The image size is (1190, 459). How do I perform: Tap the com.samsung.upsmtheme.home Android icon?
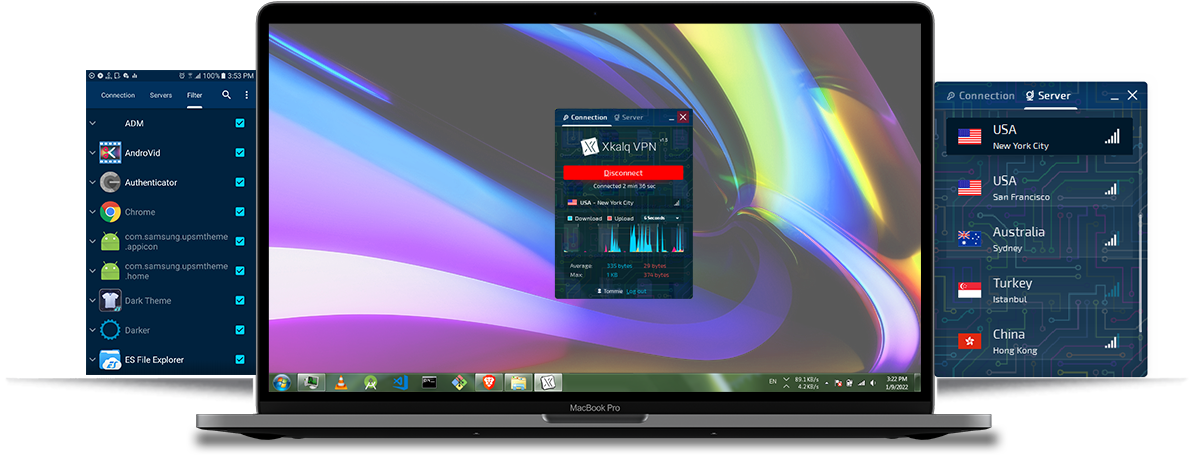coord(111,271)
